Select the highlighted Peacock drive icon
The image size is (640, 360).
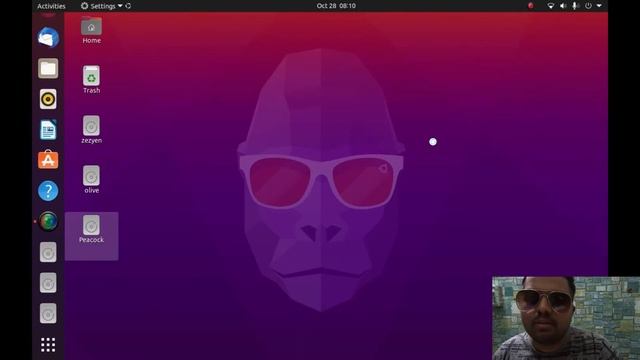(x=91, y=229)
